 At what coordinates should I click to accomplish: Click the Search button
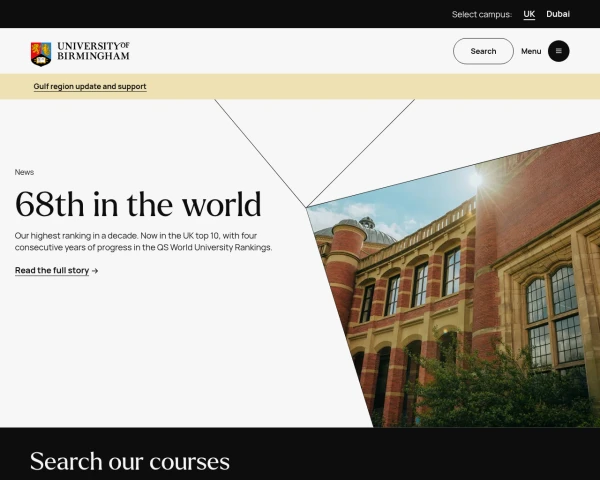tap(483, 51)
